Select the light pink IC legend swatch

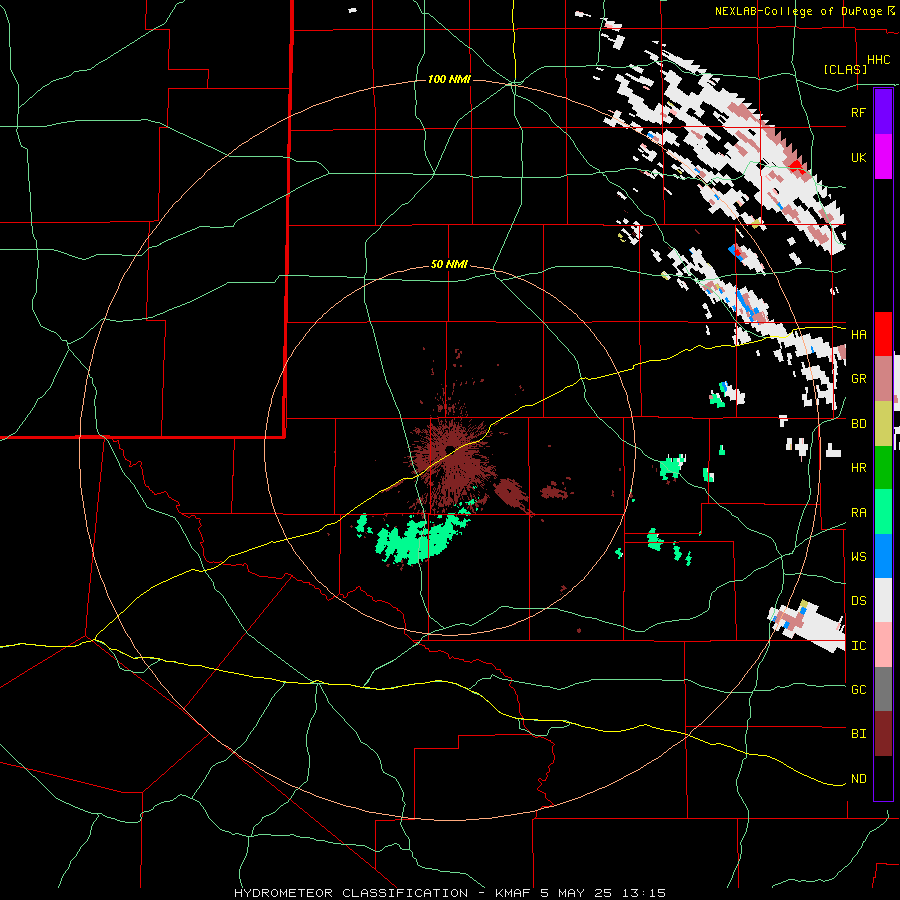(883, 645)
